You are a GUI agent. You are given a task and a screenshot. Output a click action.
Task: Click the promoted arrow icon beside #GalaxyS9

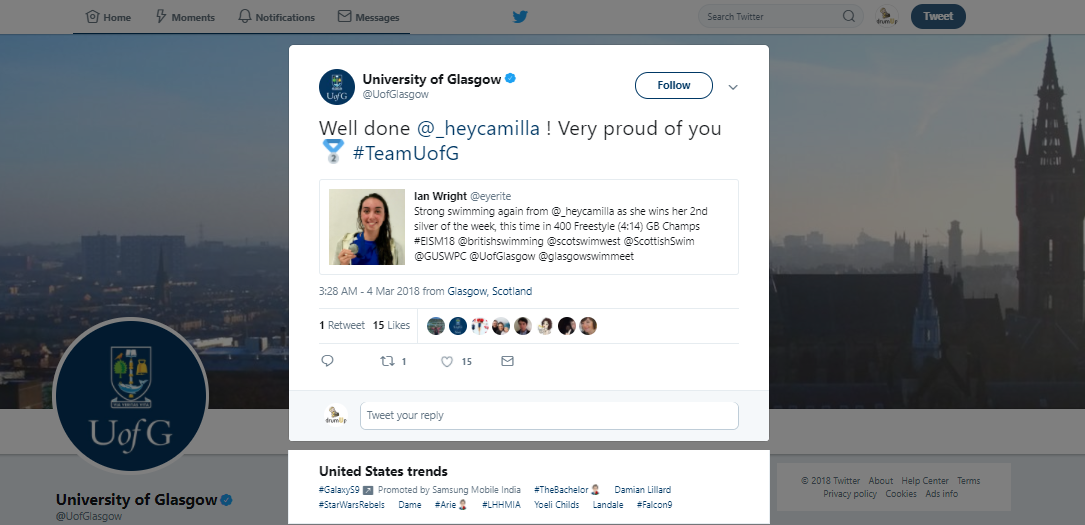[x=367, y=490]
